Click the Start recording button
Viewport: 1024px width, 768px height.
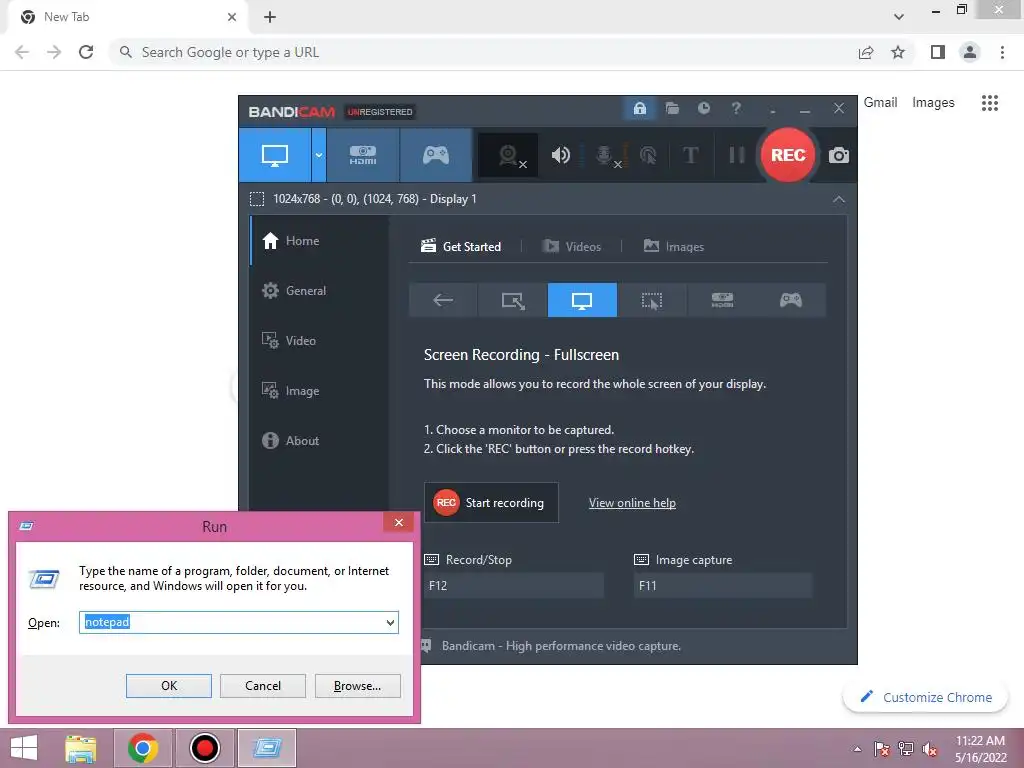[x=491, y=502]
